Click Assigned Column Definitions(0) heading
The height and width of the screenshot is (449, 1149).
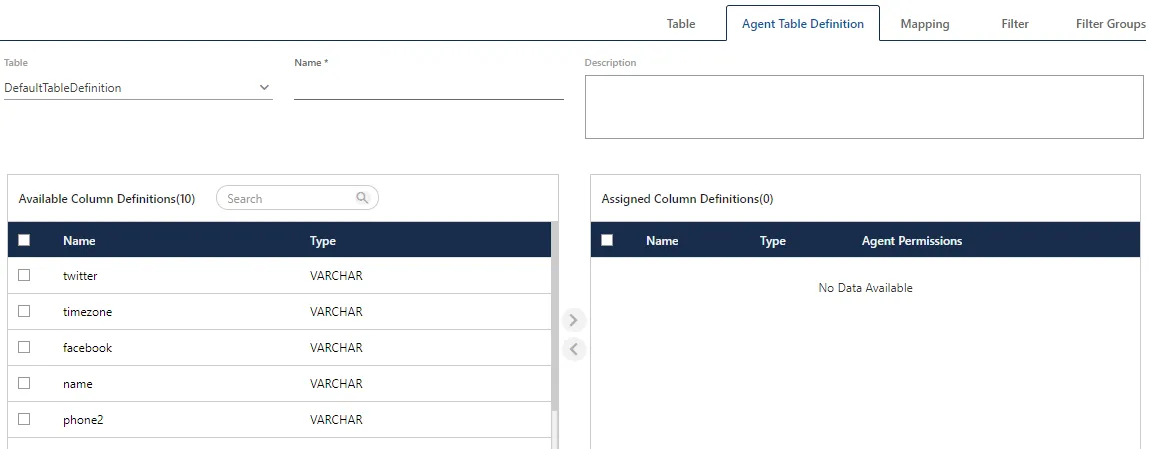[x=687, y=198]
